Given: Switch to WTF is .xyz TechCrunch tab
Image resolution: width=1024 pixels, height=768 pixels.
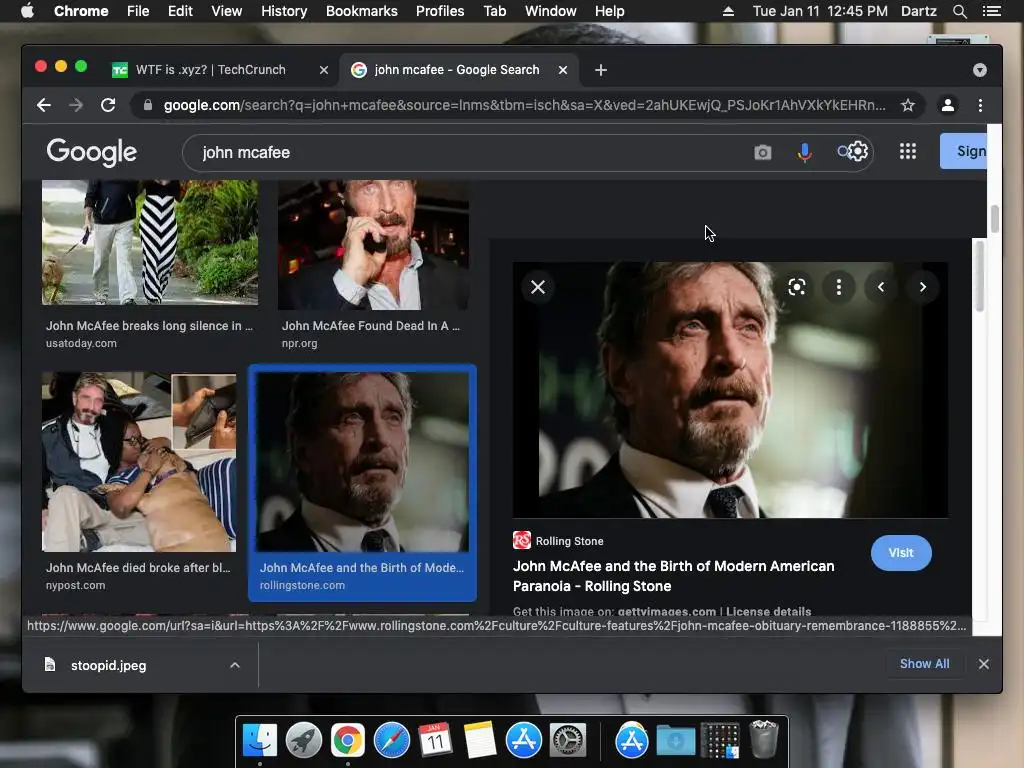Looking at the screenshot, I should [x=210, y=70].
